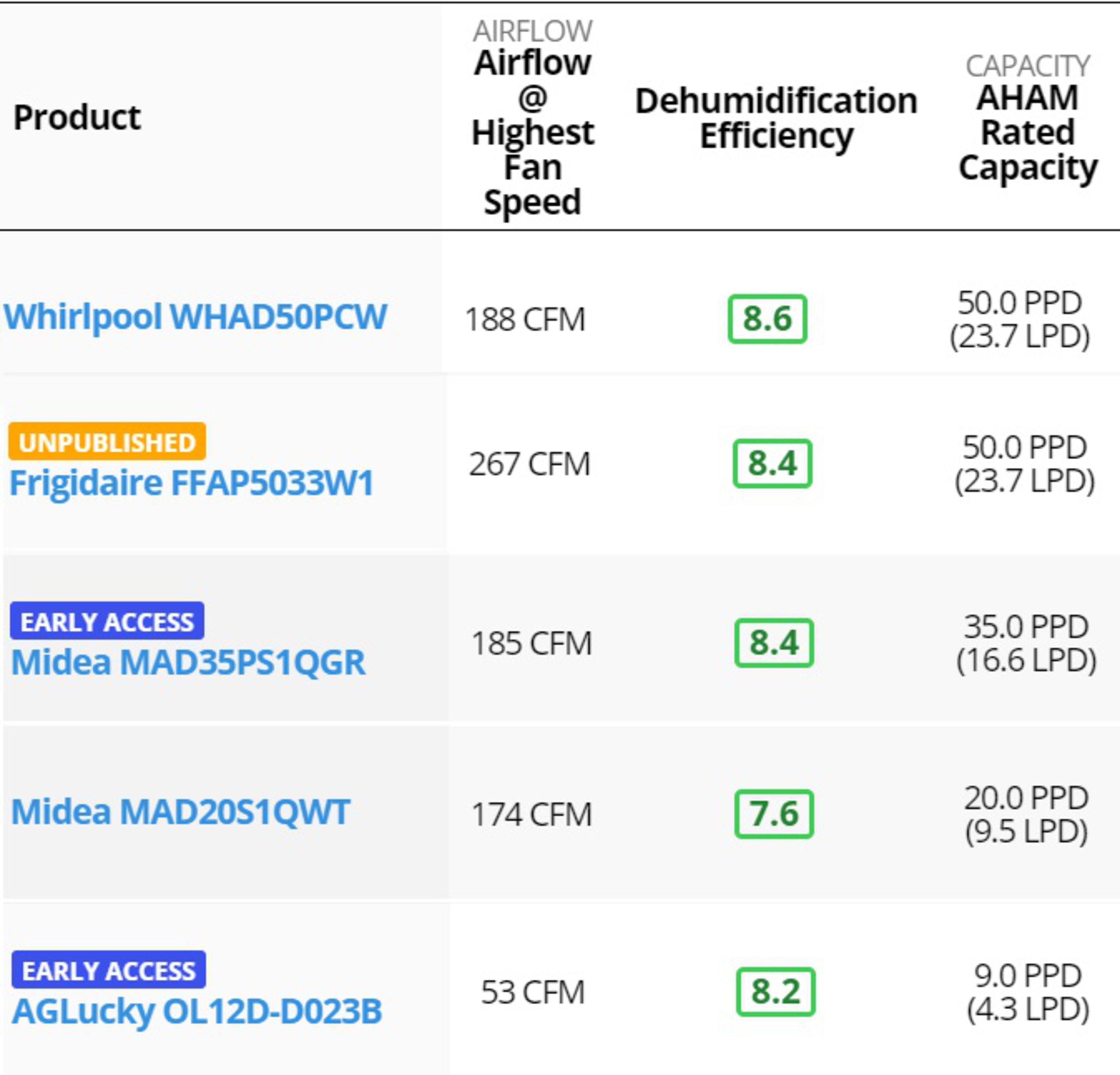Image resolution: width=1120 pixels, height=1075 pixels.
Task: Sort by AHAM Rated Capacity column header
Action: [x=1028, y=133]
